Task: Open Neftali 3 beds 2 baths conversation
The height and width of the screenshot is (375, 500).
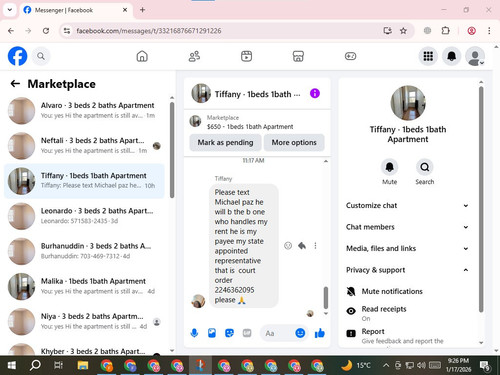Action: pos(84,146)
